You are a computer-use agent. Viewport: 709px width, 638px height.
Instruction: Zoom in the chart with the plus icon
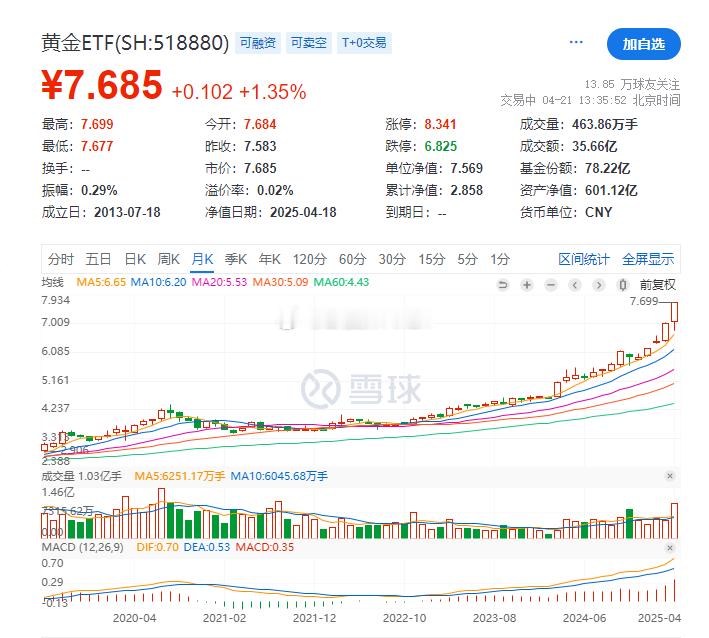527,285
